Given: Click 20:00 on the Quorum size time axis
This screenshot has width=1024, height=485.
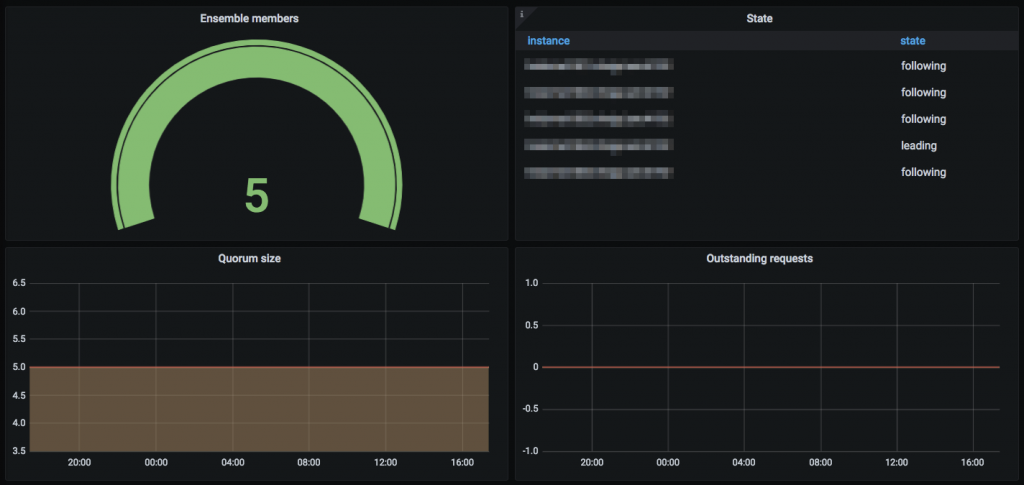Looking at the screenshot, I should (x=79, y=462).
